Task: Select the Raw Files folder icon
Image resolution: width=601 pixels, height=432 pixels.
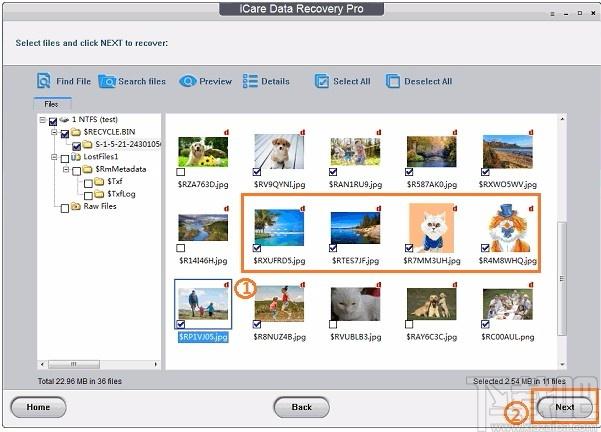Action: click(76, 206)
